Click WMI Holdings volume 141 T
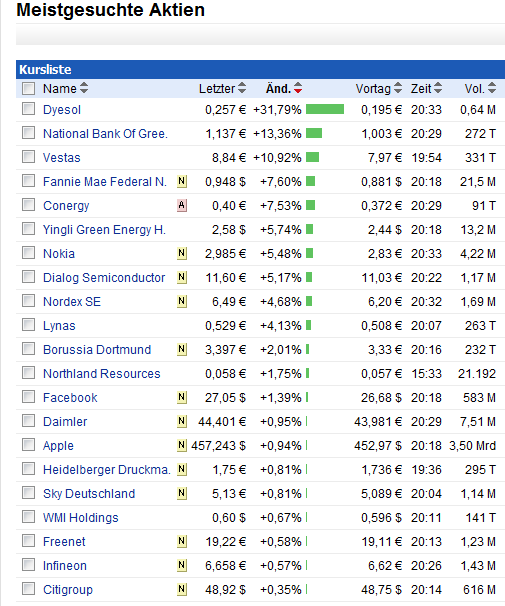Viewport: 505px width, 606px height. point(481,517)
